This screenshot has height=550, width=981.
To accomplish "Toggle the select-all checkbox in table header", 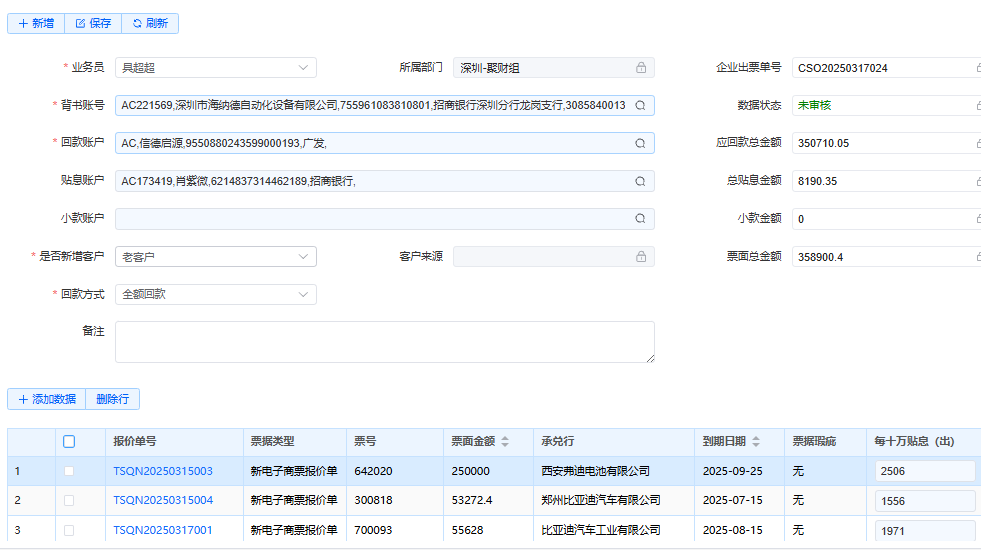I will click(x=69, y=441).
